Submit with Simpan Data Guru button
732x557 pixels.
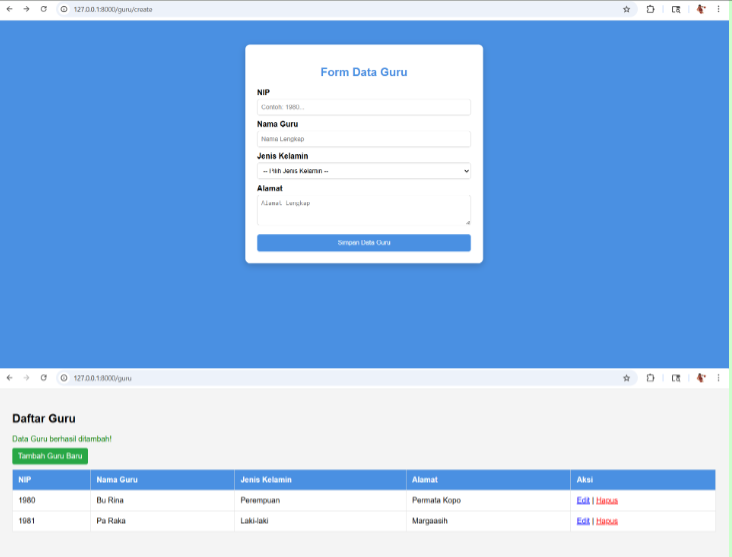click(364, 243)
